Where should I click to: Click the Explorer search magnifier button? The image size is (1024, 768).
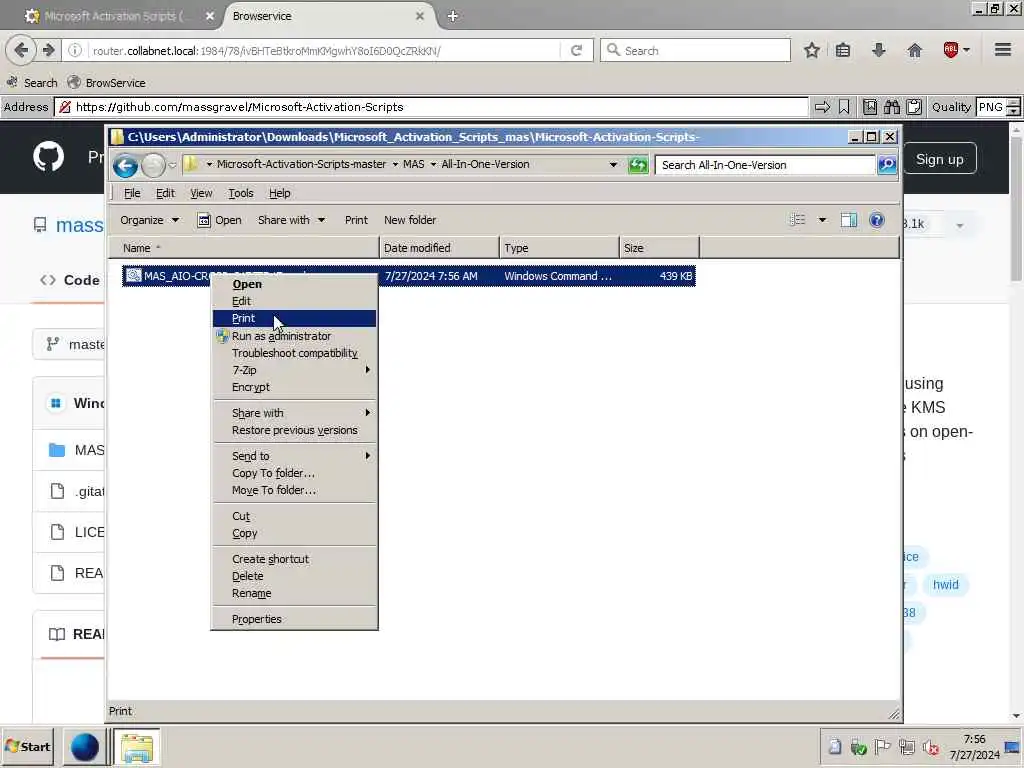(887, 165)
